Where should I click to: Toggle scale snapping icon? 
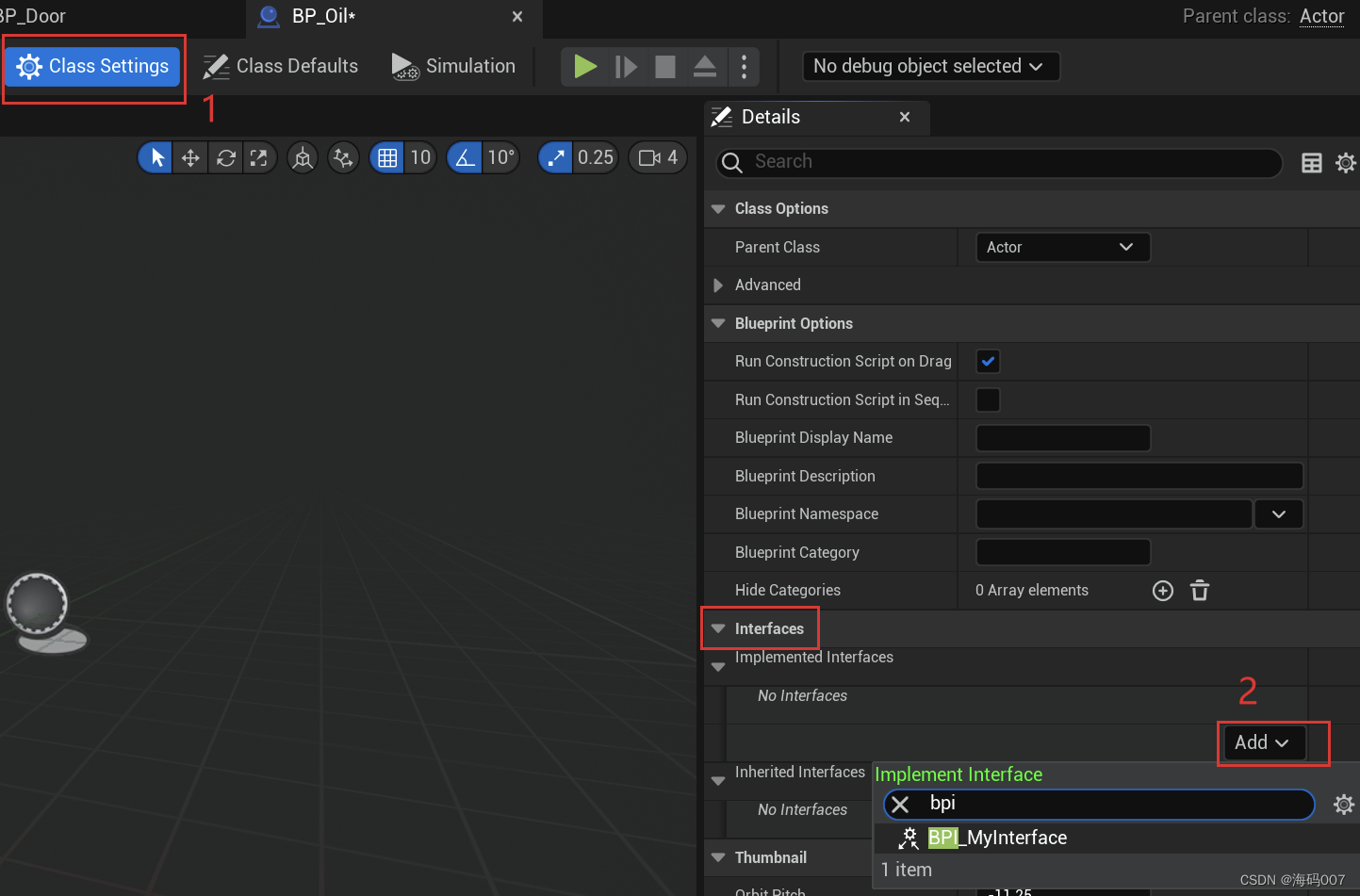[x=556, y=157]
